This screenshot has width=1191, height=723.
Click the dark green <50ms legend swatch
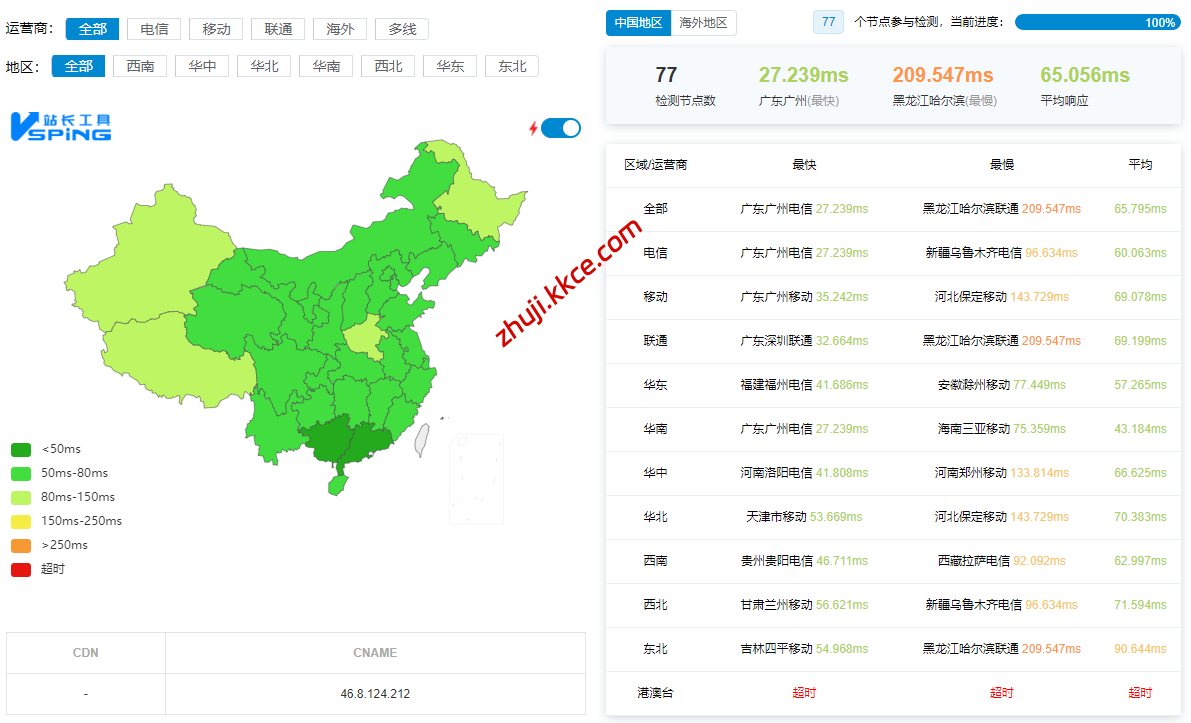[21, 449]
